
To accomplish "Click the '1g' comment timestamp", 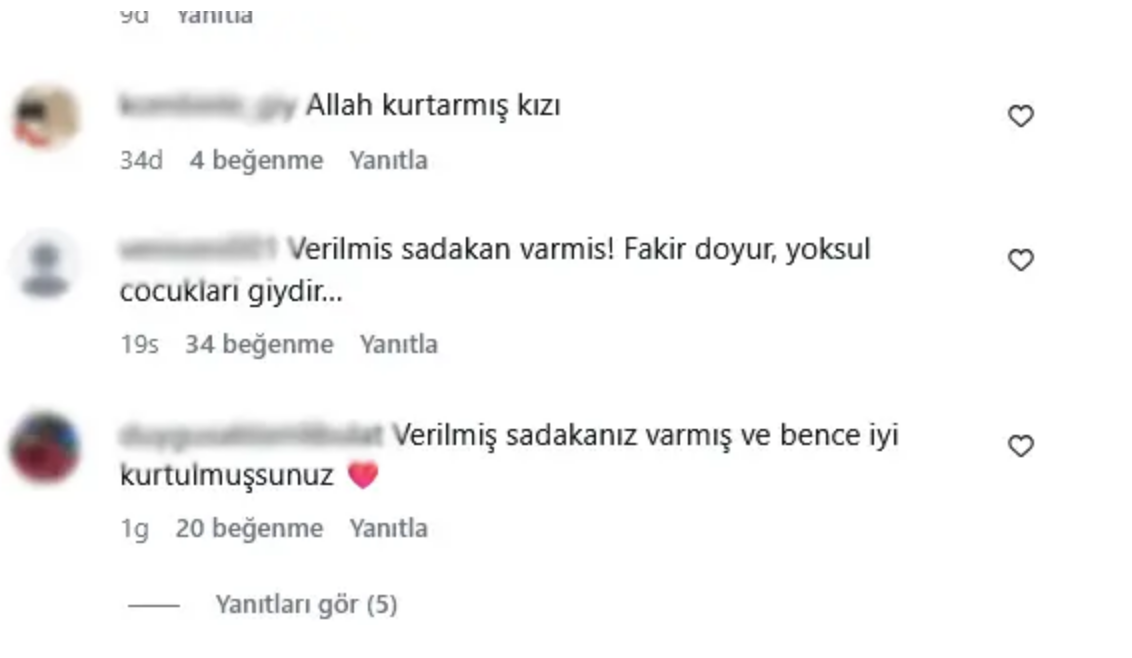I will pyautogui.click(x=135, y=529).
